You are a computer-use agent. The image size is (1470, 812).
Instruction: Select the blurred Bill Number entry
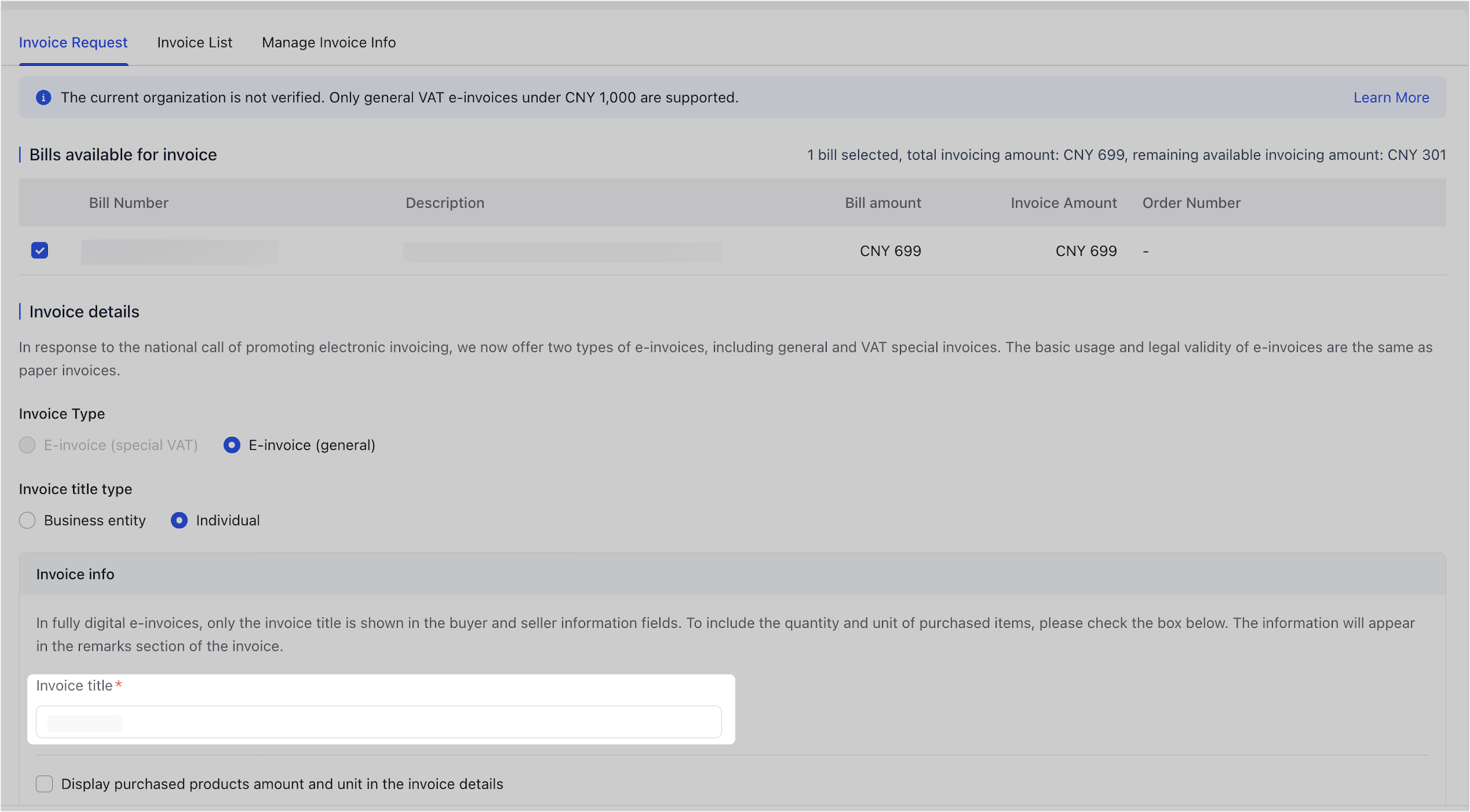(x=179, y=251)
